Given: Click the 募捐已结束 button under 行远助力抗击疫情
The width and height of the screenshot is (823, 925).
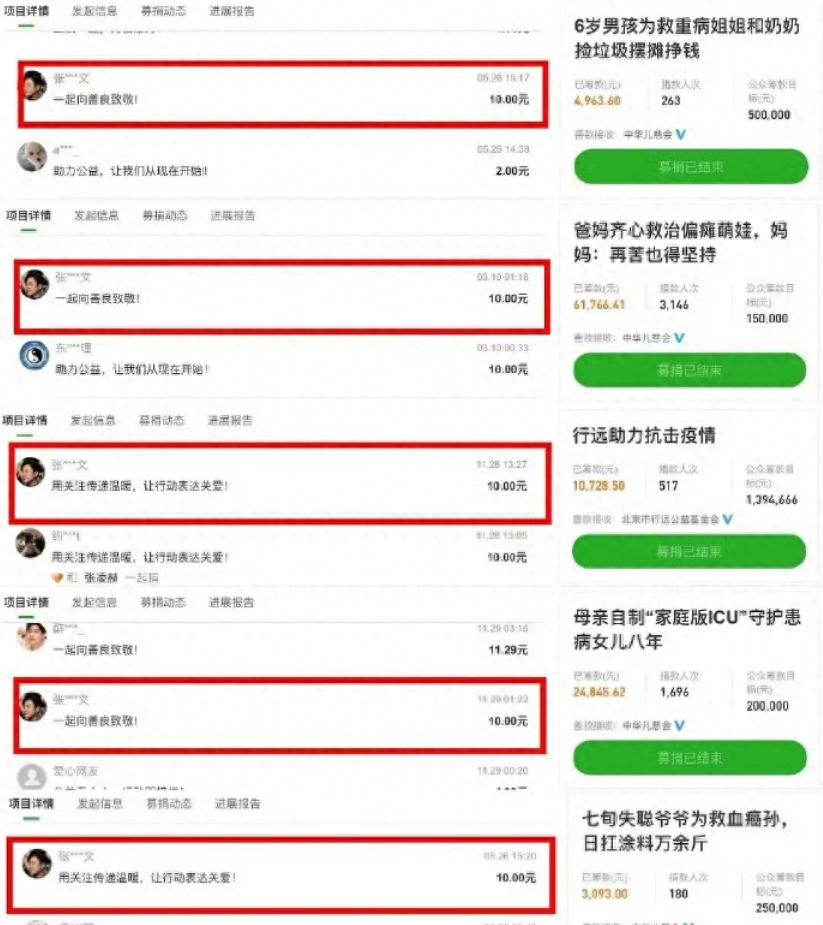Looking at the screenshot, I should coord(688,552).
